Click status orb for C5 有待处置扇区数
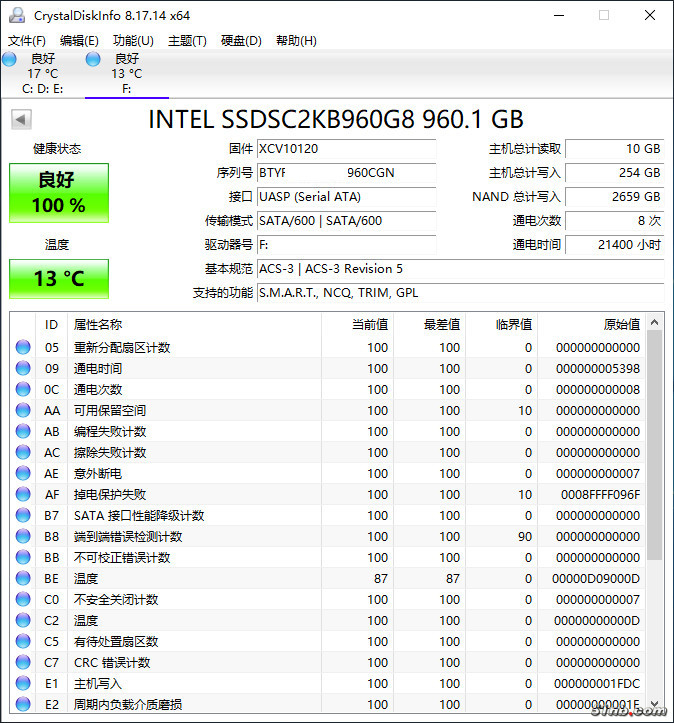 pyautogui.click(x=23, y=641)
